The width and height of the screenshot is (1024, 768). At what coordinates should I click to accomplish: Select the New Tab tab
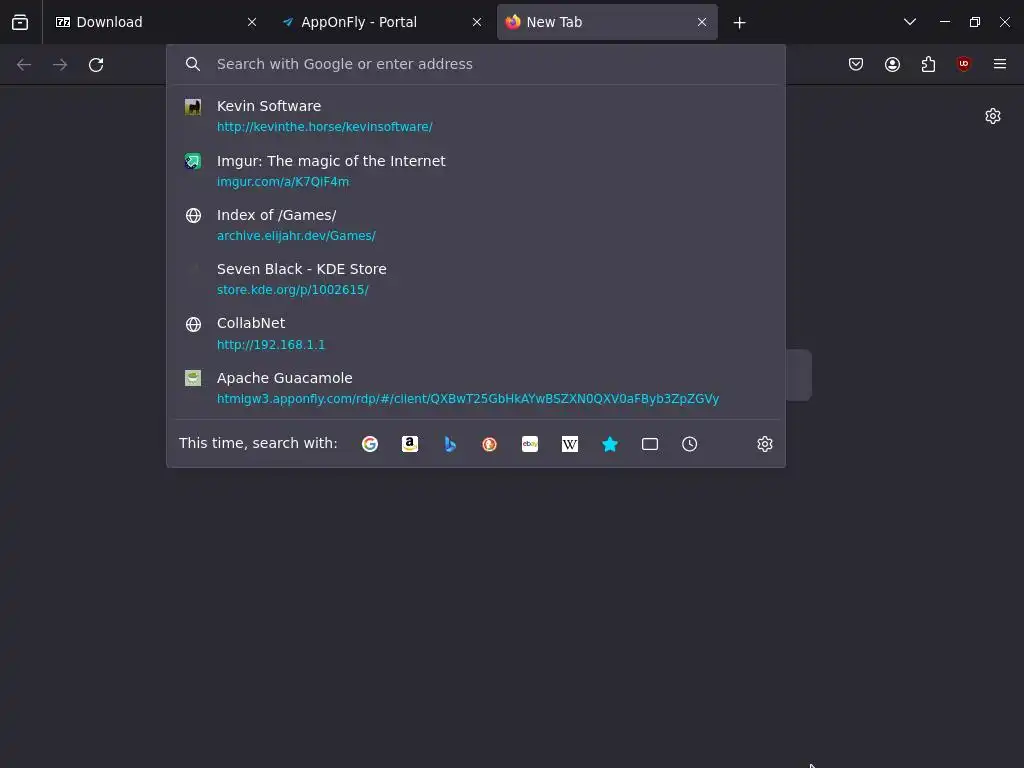pyautogui.click(x=607, y=22)
